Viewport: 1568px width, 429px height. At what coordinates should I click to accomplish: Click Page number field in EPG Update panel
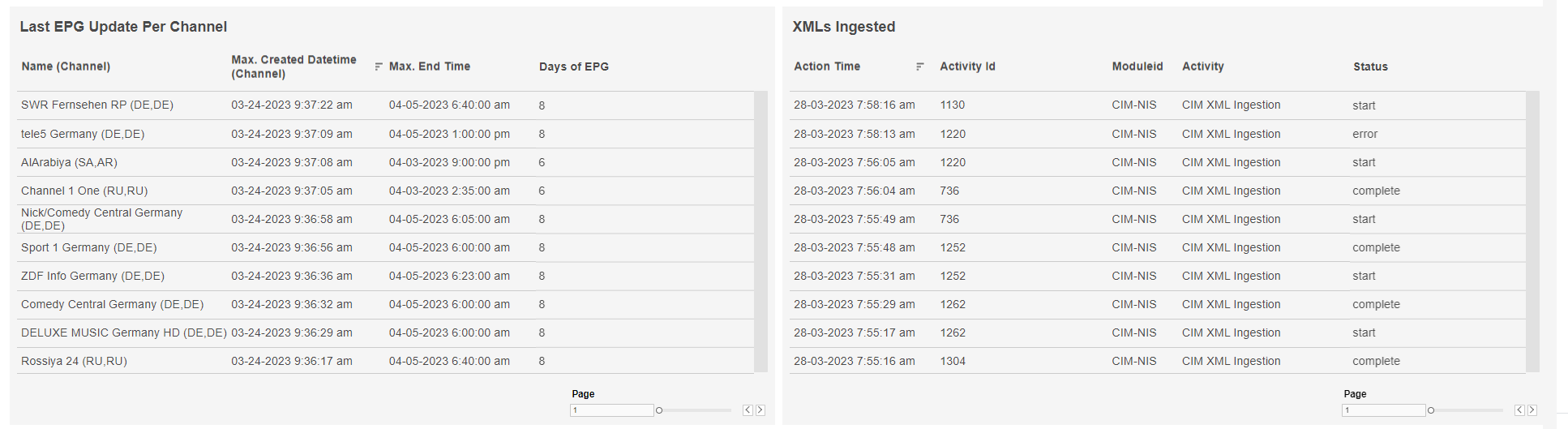(x=611, y=410)
